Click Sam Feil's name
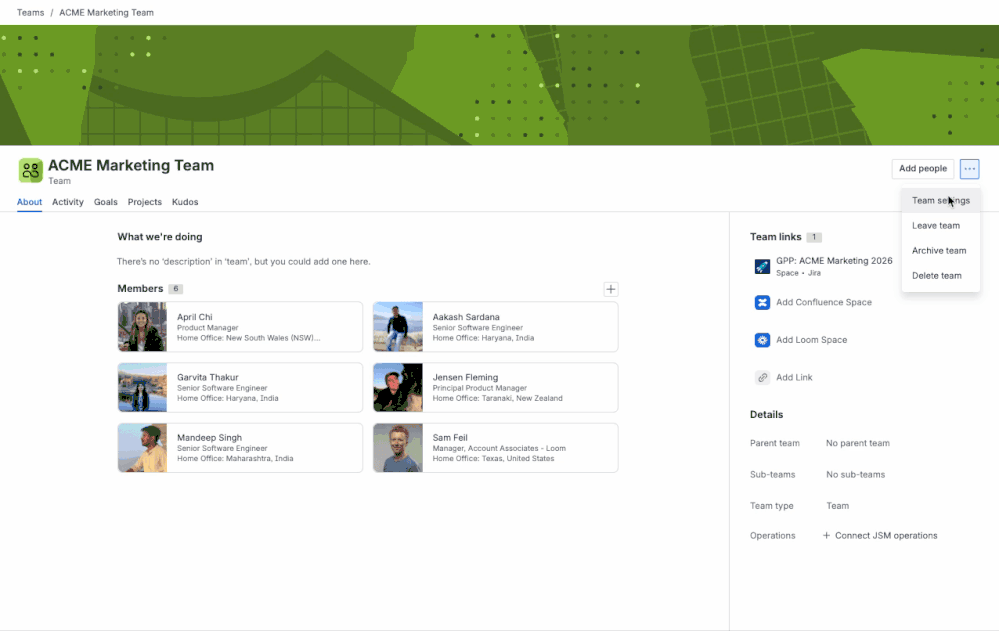 point(450,439)
